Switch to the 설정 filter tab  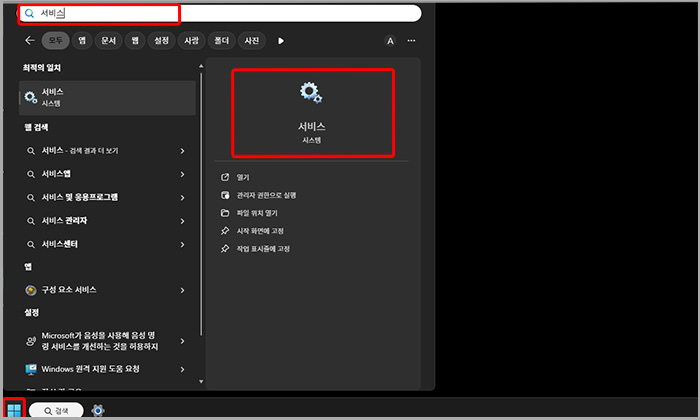(162, 41)
